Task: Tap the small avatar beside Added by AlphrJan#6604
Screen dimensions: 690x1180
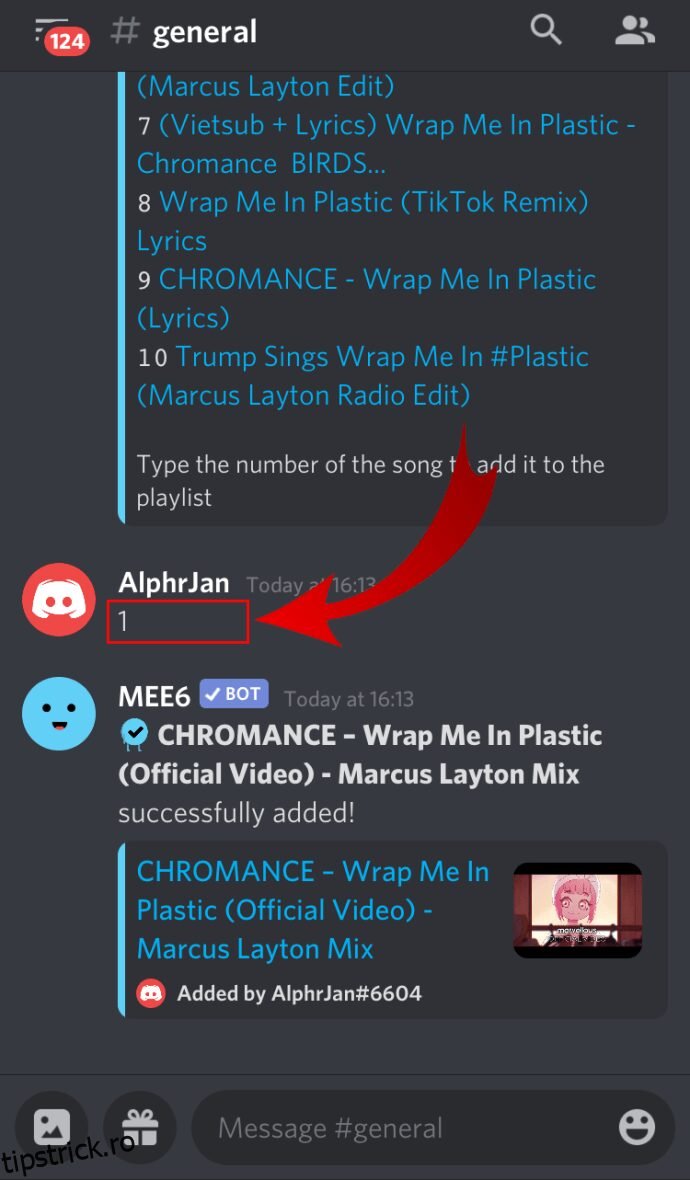Action: point(151,993)
